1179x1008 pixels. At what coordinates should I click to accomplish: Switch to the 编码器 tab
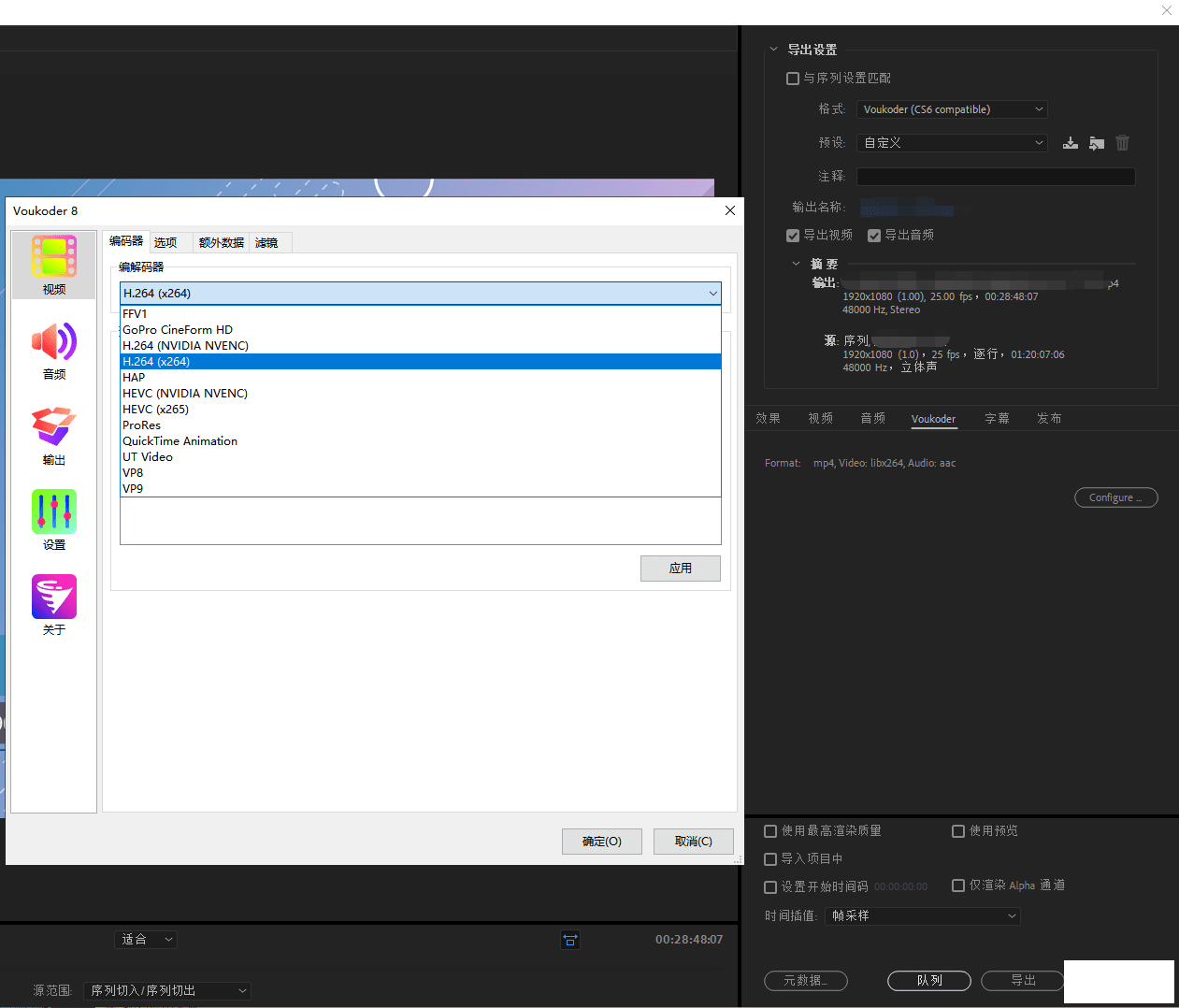tap(126, 241)
